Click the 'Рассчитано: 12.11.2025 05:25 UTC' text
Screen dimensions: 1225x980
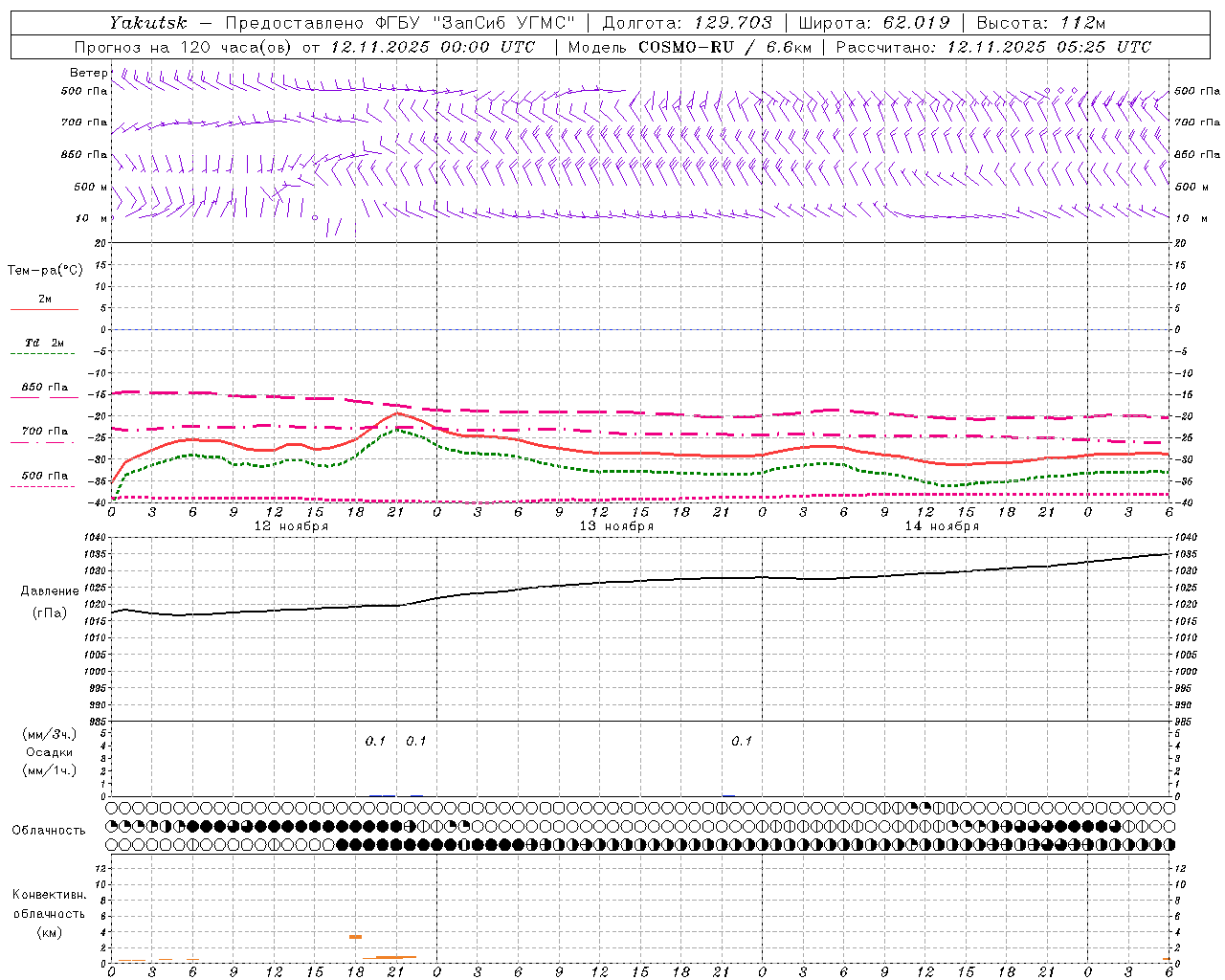point(993,47)
